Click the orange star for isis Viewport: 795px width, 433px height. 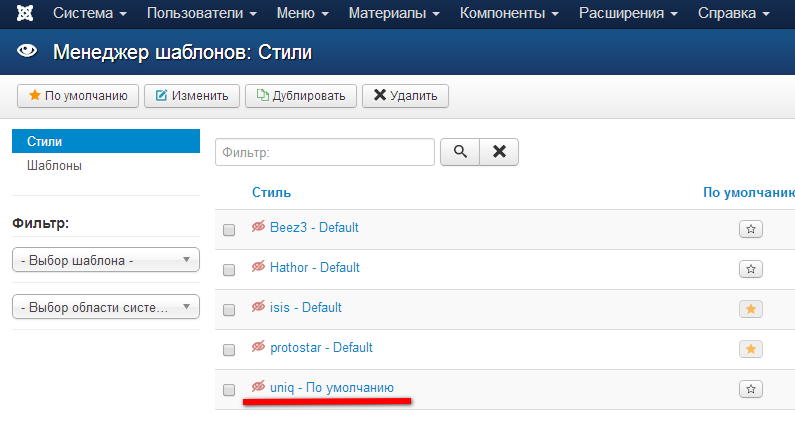(x=751, y=309)
